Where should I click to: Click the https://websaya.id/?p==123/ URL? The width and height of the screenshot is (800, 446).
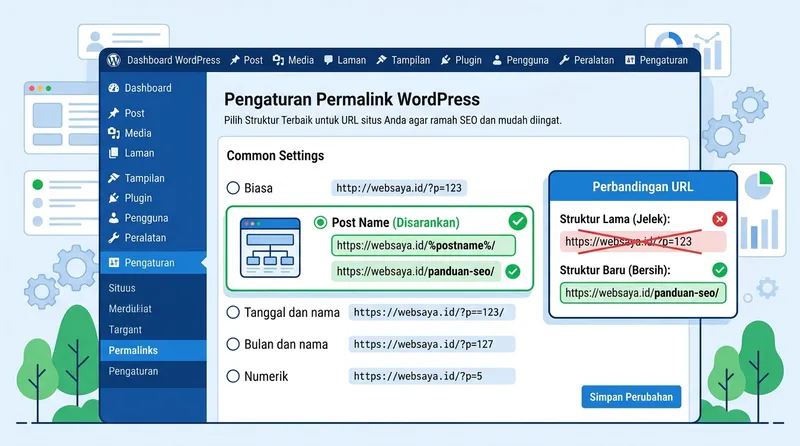pos(432,312)
